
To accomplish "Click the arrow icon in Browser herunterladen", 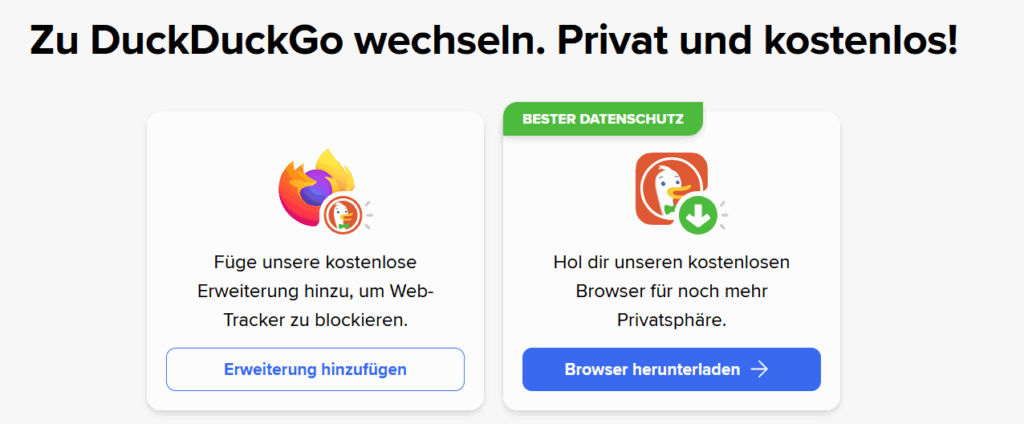I will click(x=759, y=369).
